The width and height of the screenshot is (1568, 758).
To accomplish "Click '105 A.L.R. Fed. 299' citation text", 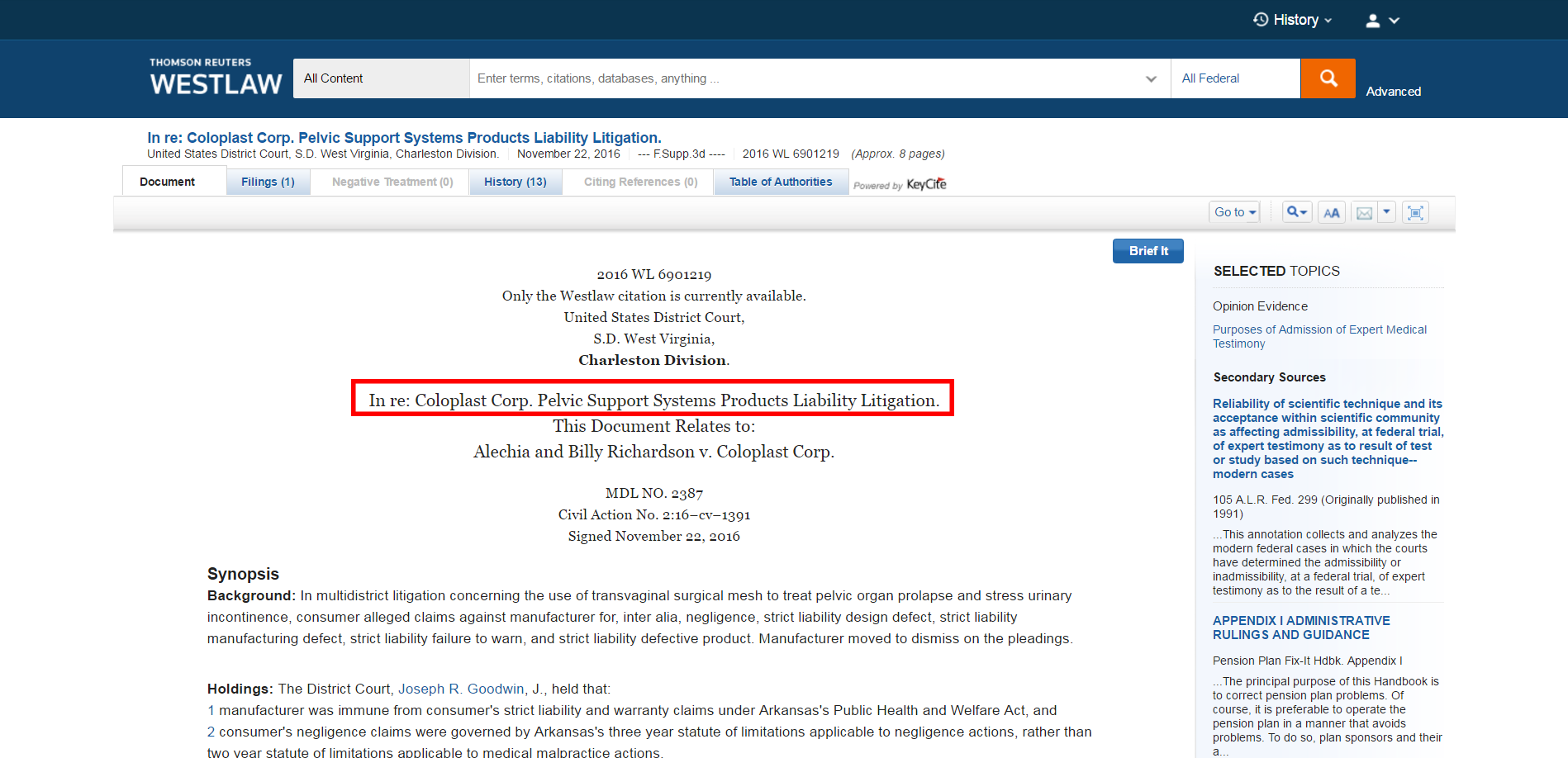I will coord(1265,500).
